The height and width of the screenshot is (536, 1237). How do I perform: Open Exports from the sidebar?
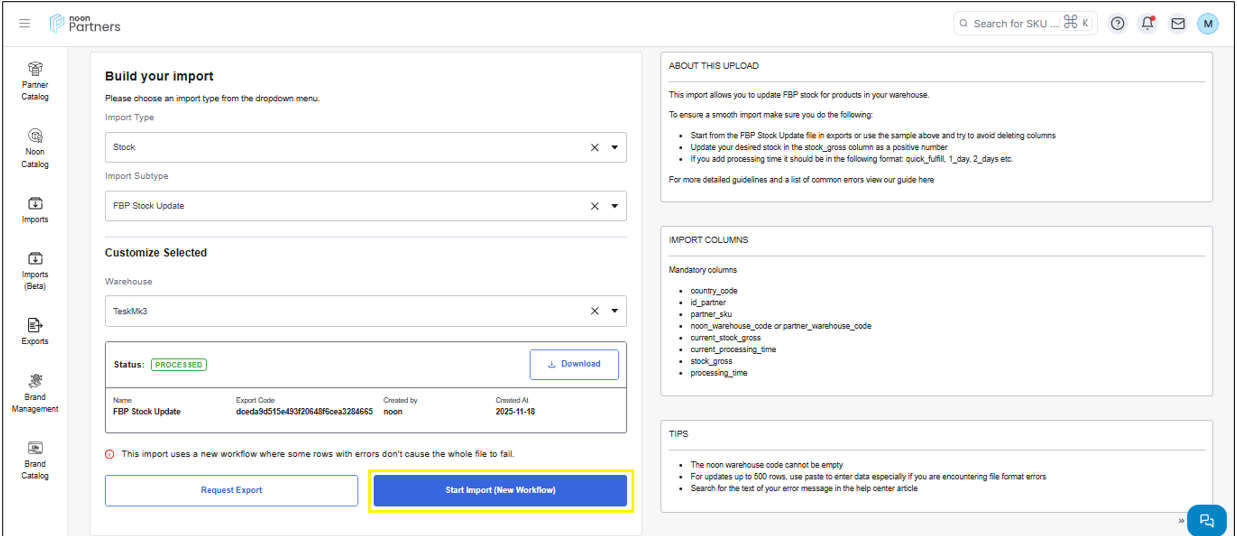tap(35, 331)
